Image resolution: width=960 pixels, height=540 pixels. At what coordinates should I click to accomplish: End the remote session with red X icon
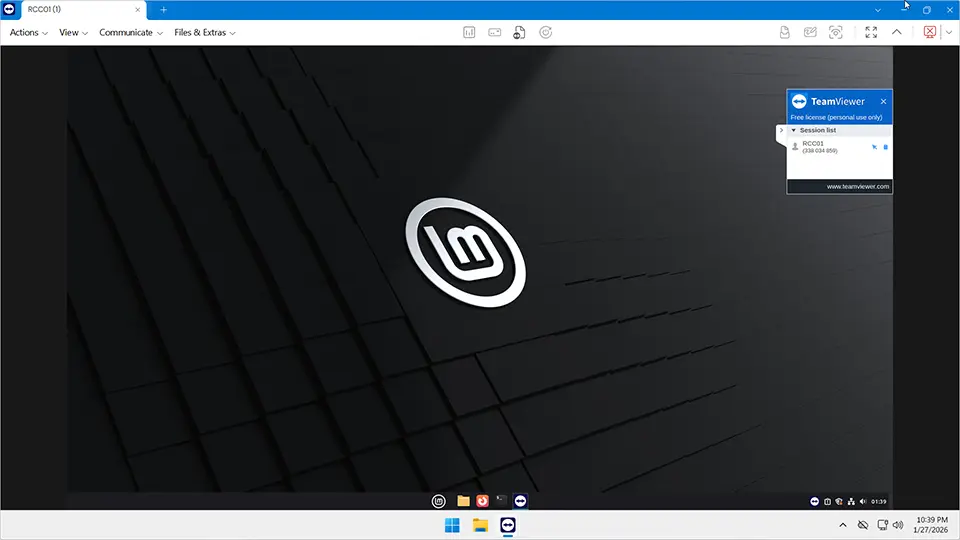(x=929, y=32)
